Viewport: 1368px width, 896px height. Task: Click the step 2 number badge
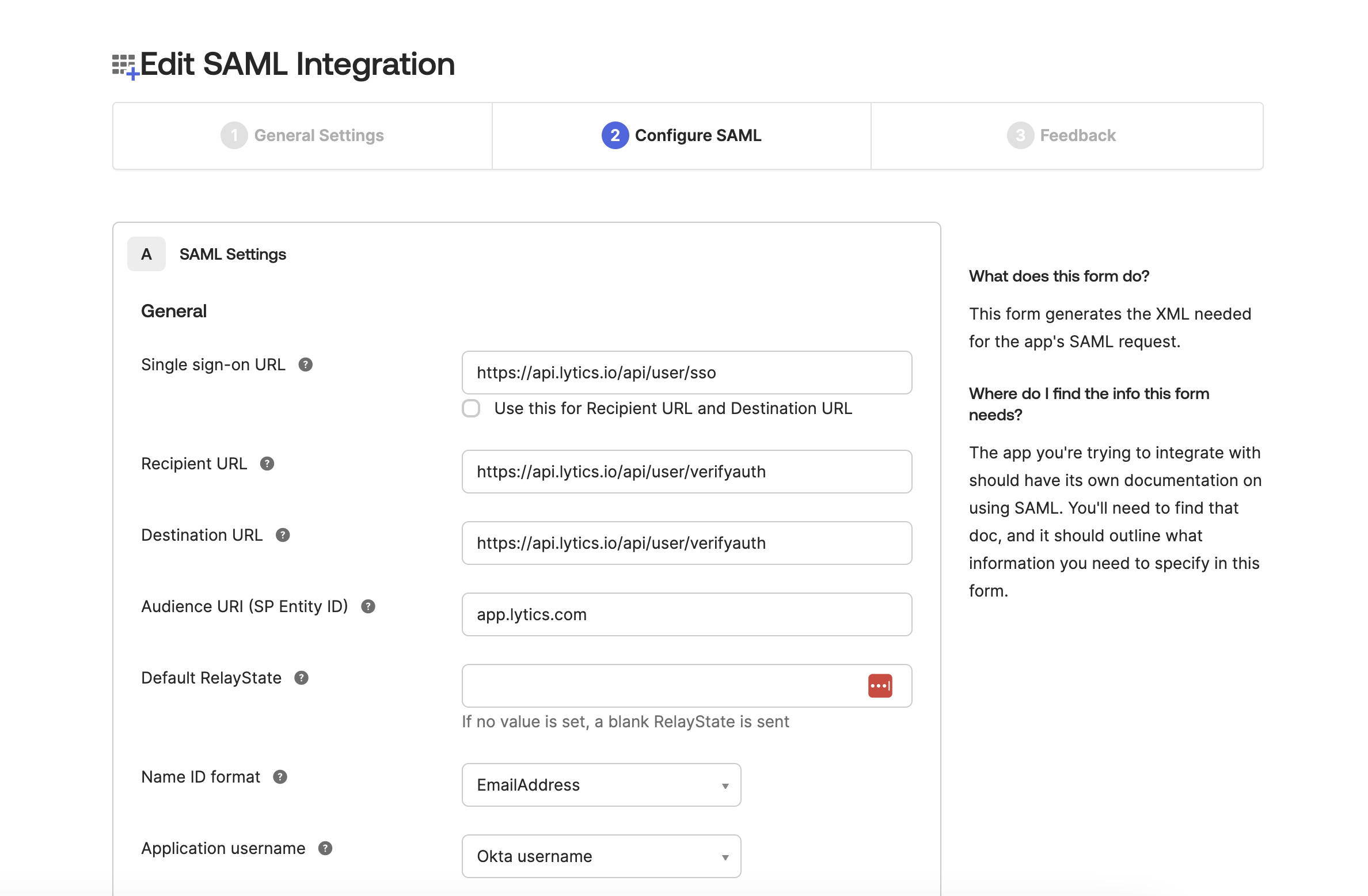(x=615, y=135)
